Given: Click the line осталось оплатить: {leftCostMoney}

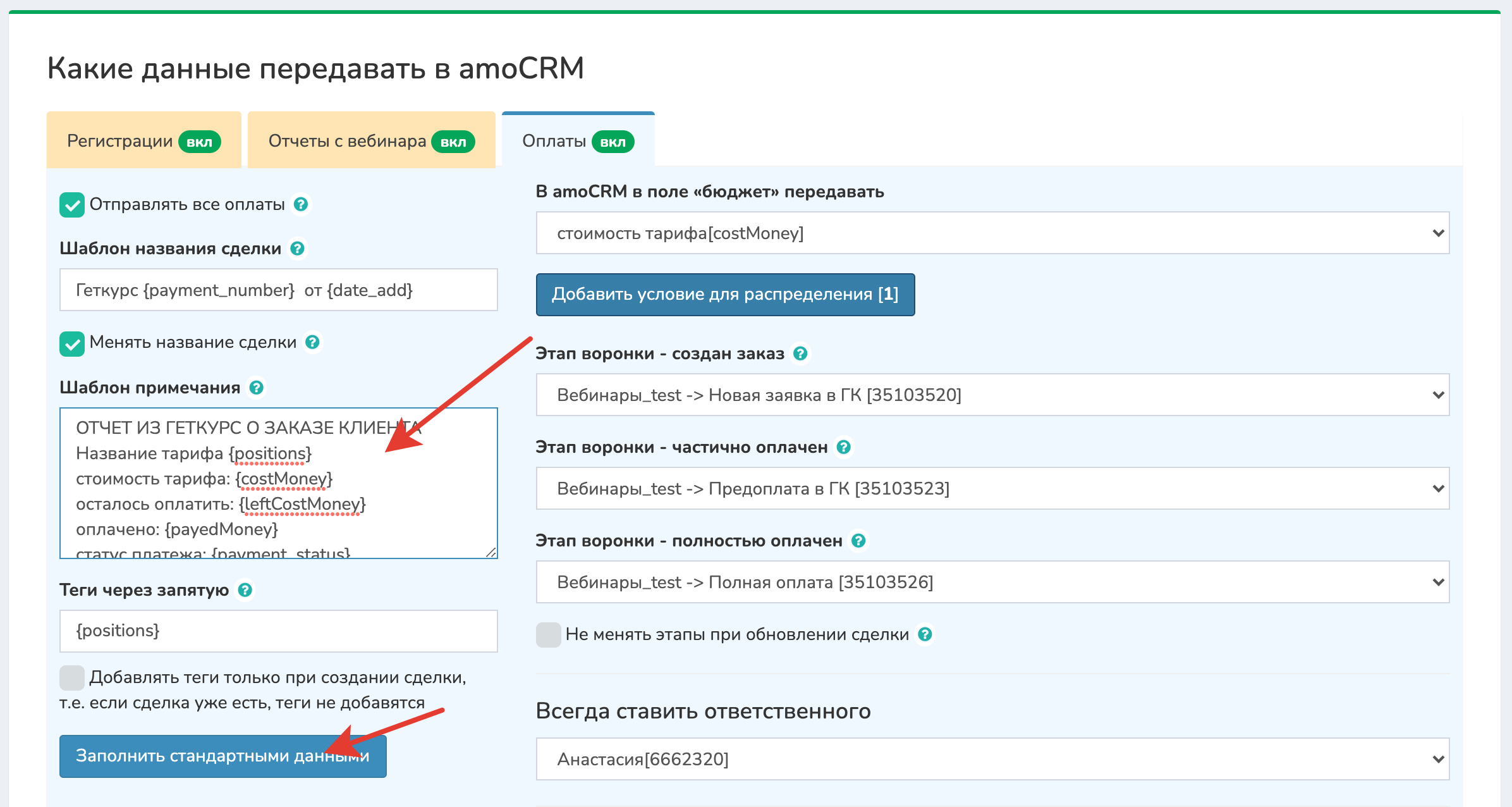Looking at the screenshot, I should [221, 504].
